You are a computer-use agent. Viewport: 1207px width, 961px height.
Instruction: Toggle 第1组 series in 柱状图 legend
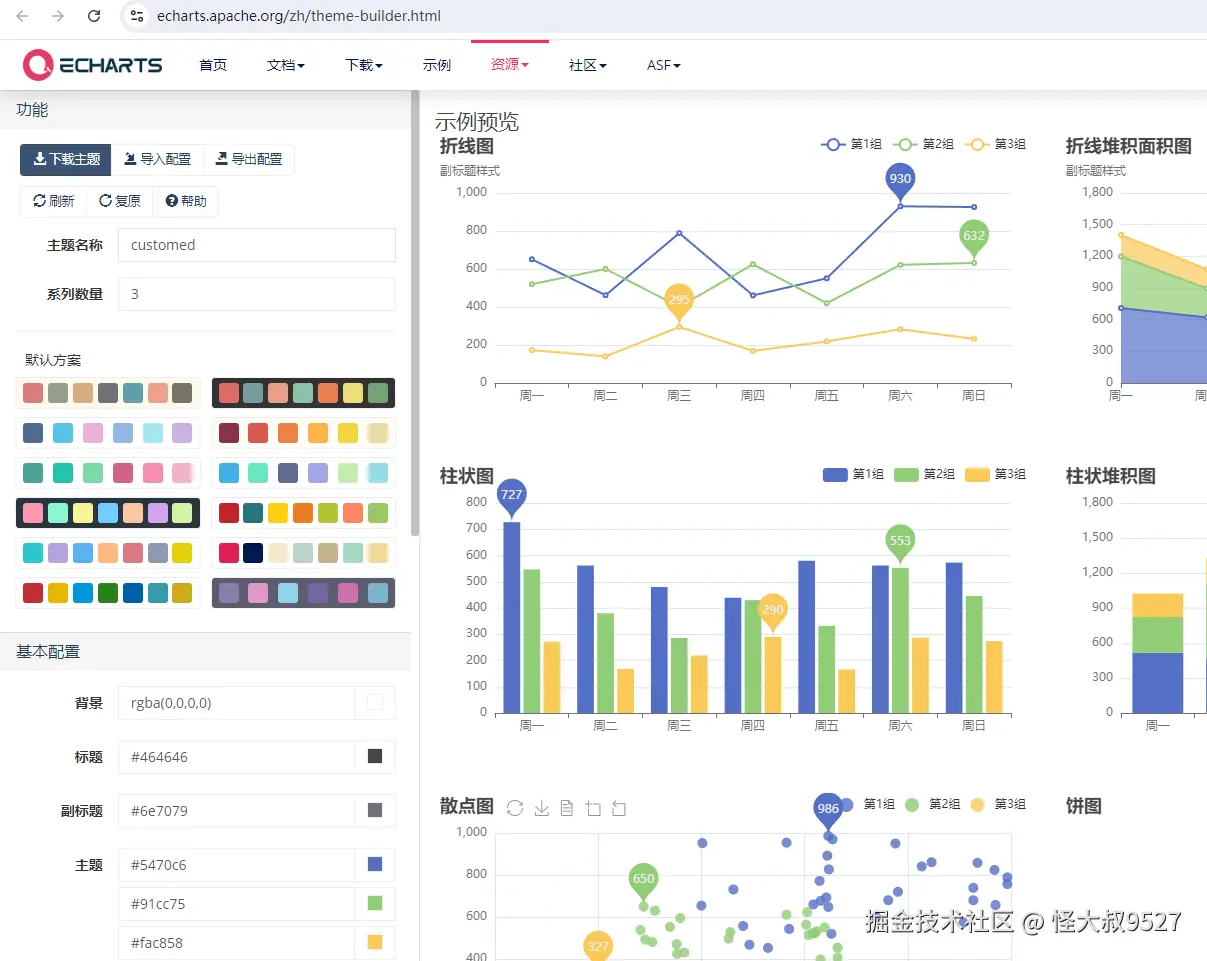(853, 474)
